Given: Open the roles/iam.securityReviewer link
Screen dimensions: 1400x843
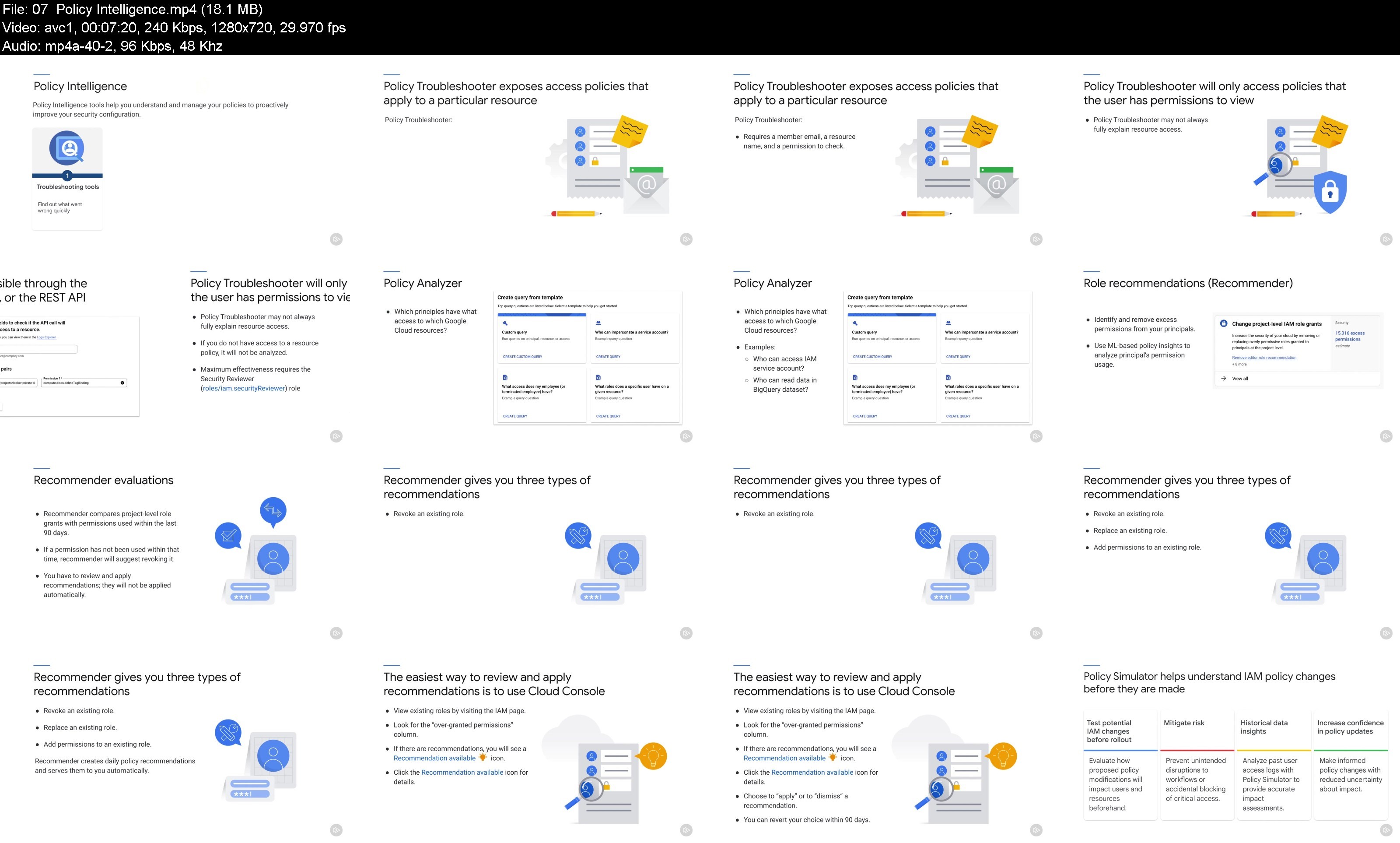Looking at the screenshot, I should pyautogui.click(x=244, y=389).
